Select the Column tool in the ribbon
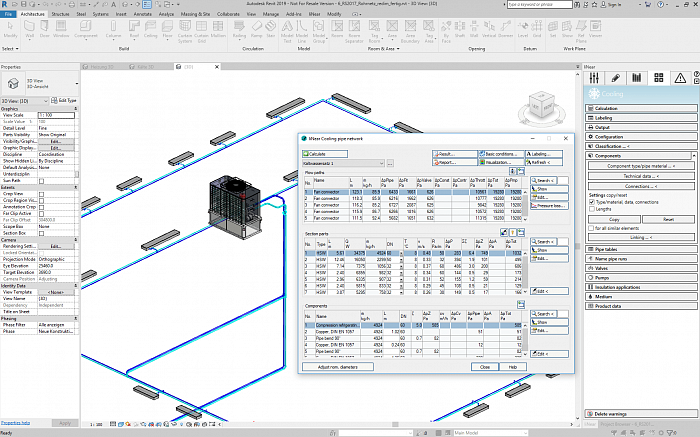The image size is (700, 437). tap(113, 29)
